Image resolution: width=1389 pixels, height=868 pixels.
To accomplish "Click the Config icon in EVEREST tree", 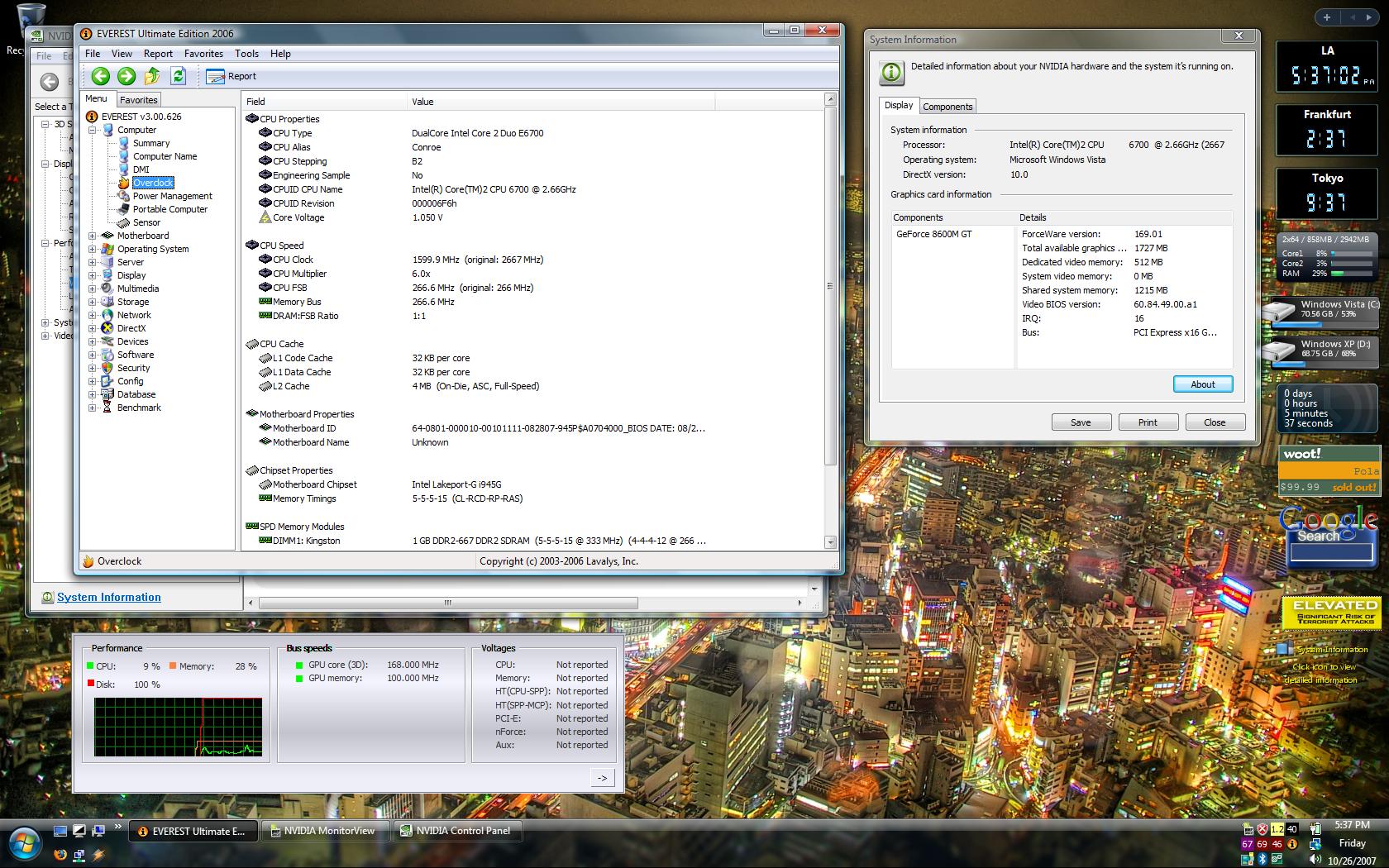I will tap(107, 381).
